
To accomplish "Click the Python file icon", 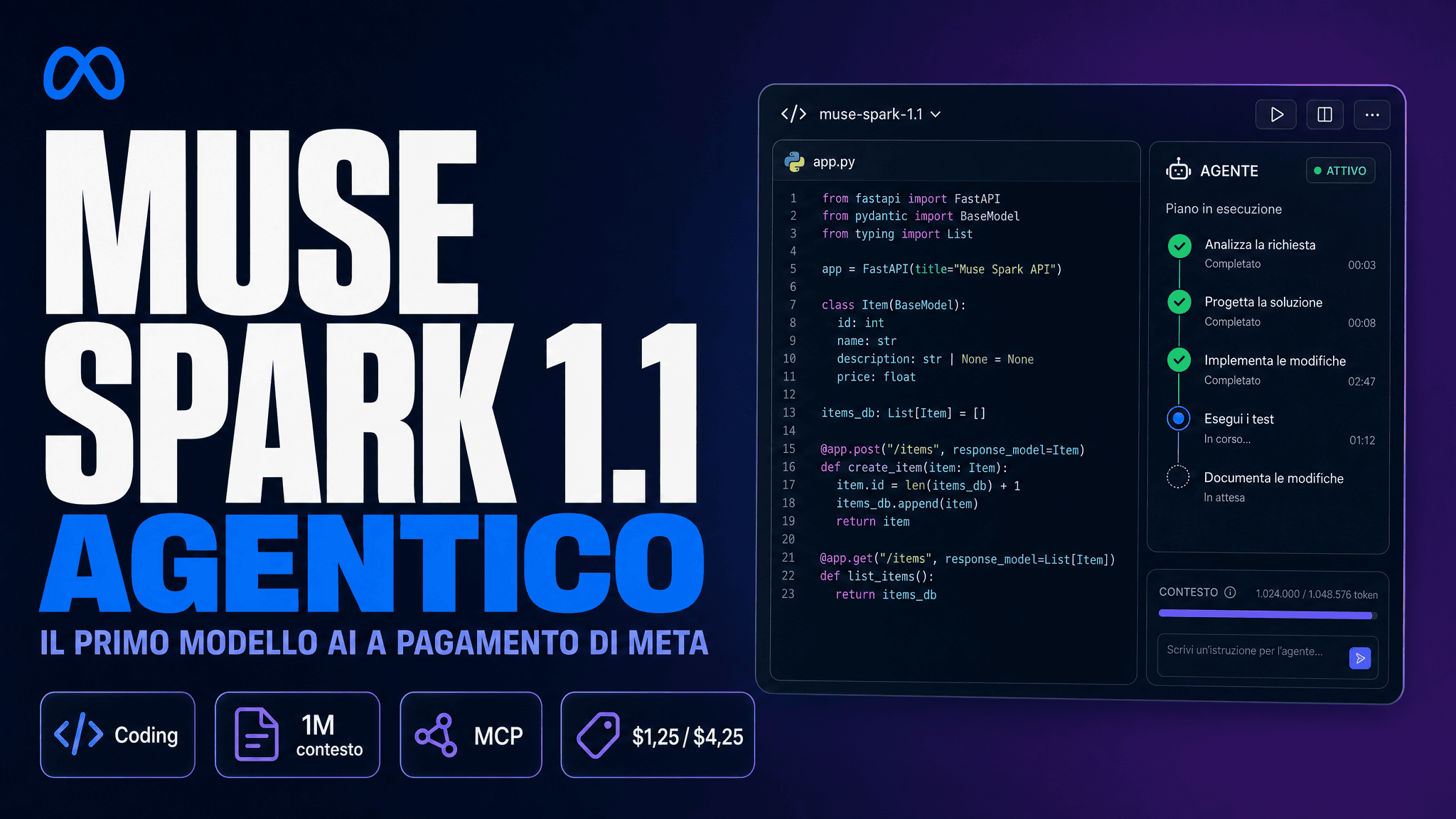I will click(794, 162).
